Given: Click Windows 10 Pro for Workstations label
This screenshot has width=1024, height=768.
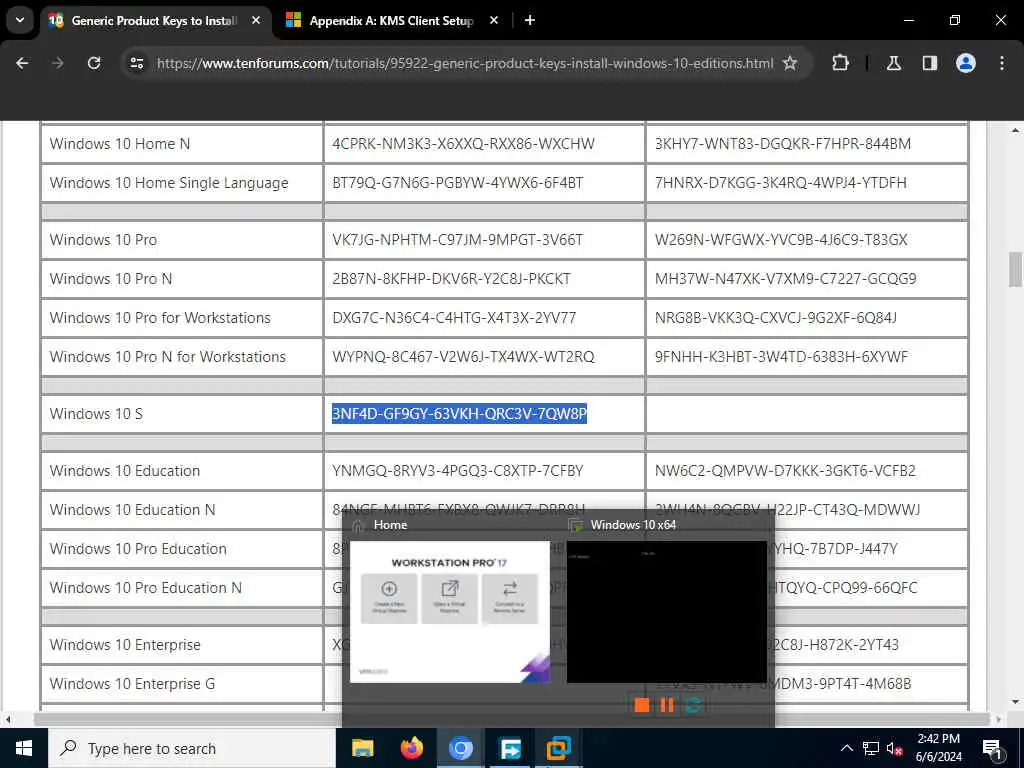Looking at the screenshot, I should 160,318.
